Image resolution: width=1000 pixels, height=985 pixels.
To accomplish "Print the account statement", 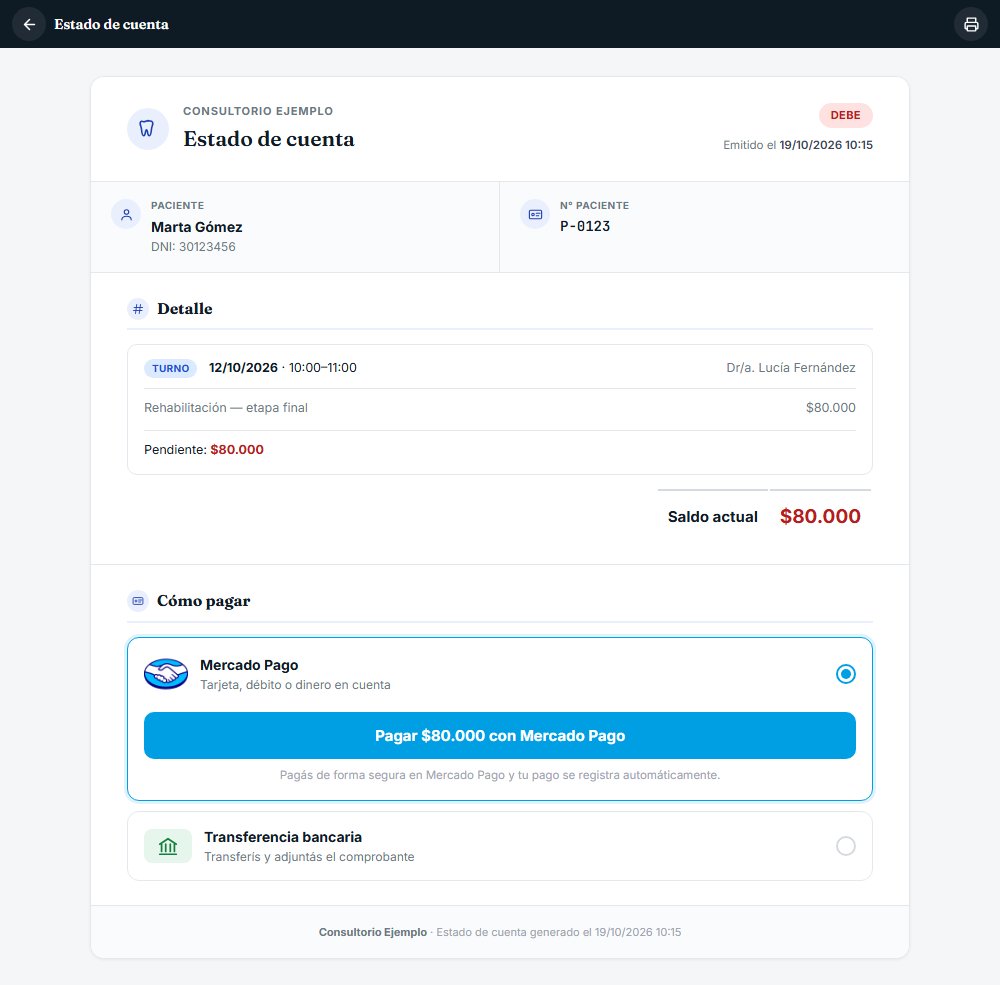I will point(971,24).
